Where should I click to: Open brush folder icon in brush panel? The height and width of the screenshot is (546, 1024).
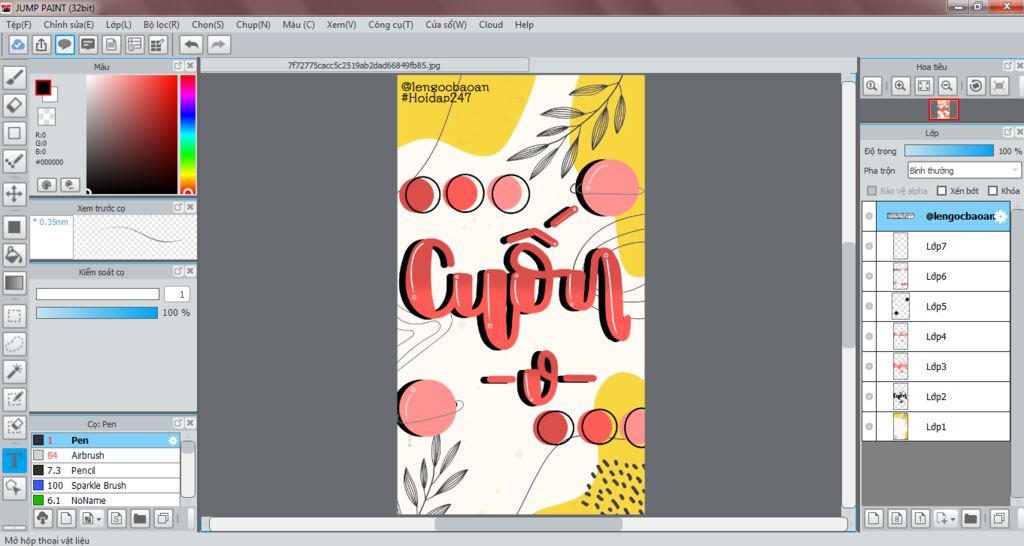tap(140, 519)
